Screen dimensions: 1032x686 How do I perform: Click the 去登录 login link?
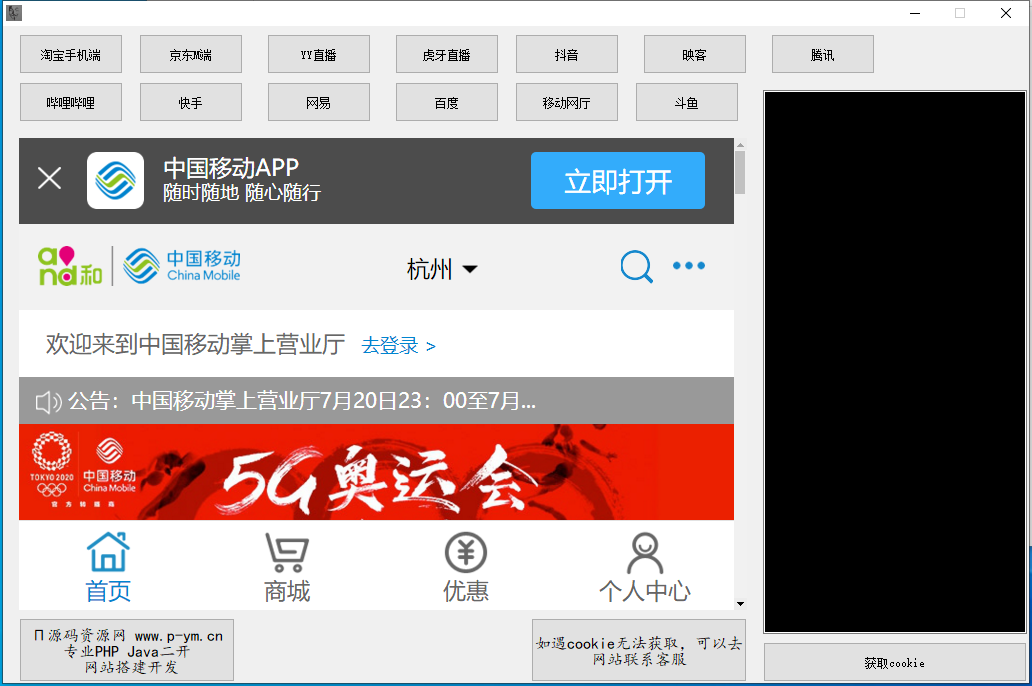coord(398,346)
